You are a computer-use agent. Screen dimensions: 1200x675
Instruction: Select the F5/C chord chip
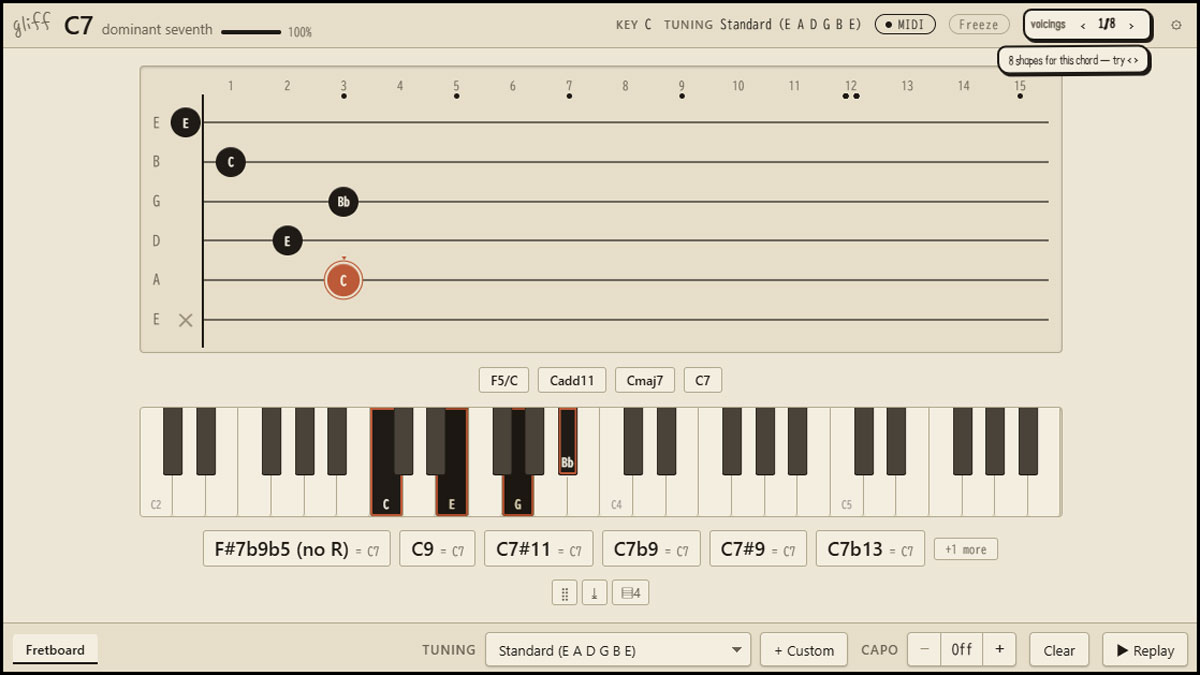[x=505, y=380]
